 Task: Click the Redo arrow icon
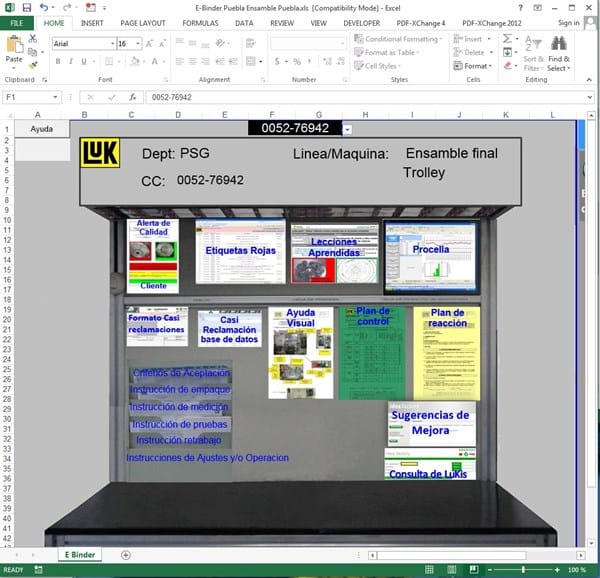coord(67,7)
